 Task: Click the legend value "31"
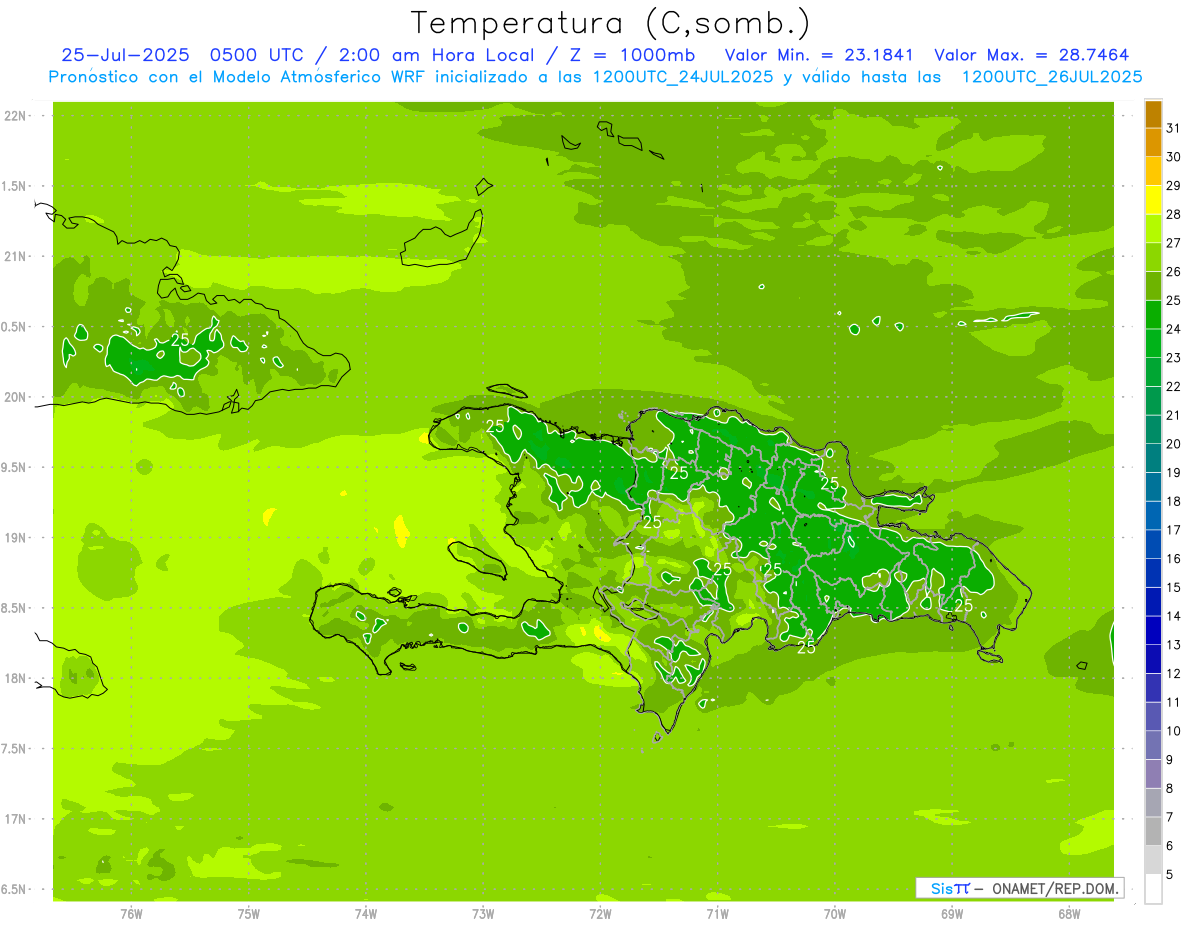[1173, 127]
